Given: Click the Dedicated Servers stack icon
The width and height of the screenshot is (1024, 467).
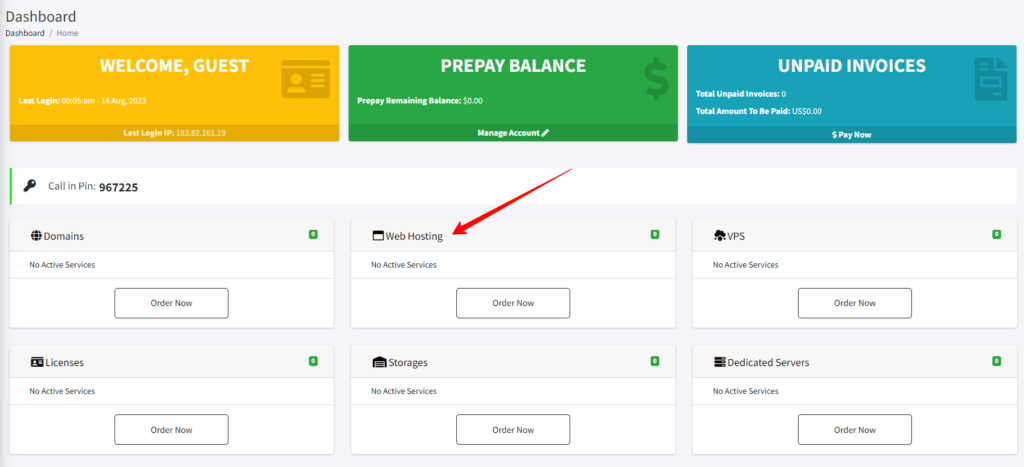Looking at the screenshot, I should pos(720,362).
